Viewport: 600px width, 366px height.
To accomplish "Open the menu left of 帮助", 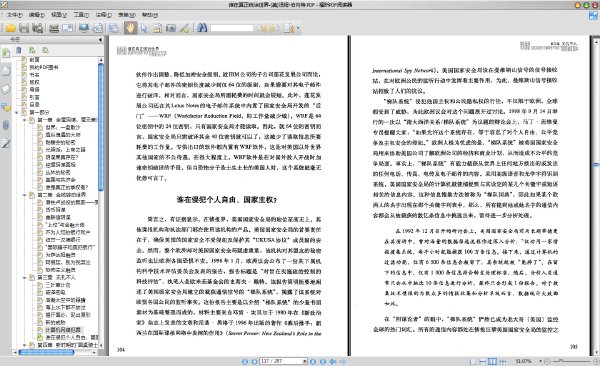I will (x=127, y=15).
